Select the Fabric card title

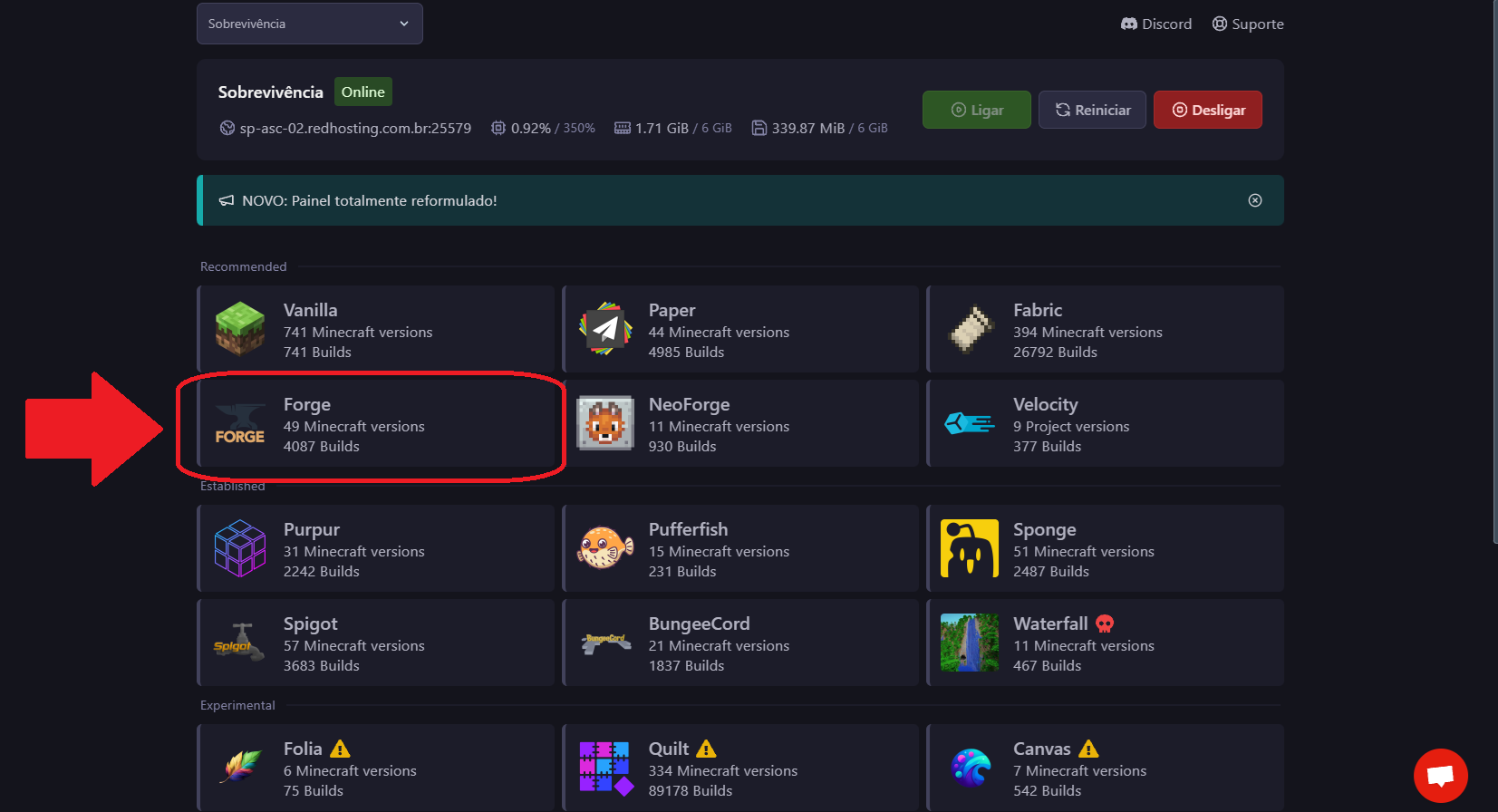click(1038, 310)
